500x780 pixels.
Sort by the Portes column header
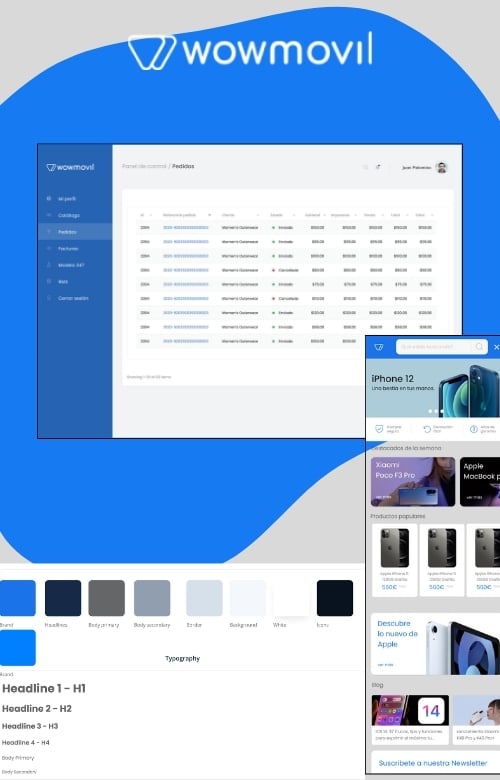click(370, 215)
